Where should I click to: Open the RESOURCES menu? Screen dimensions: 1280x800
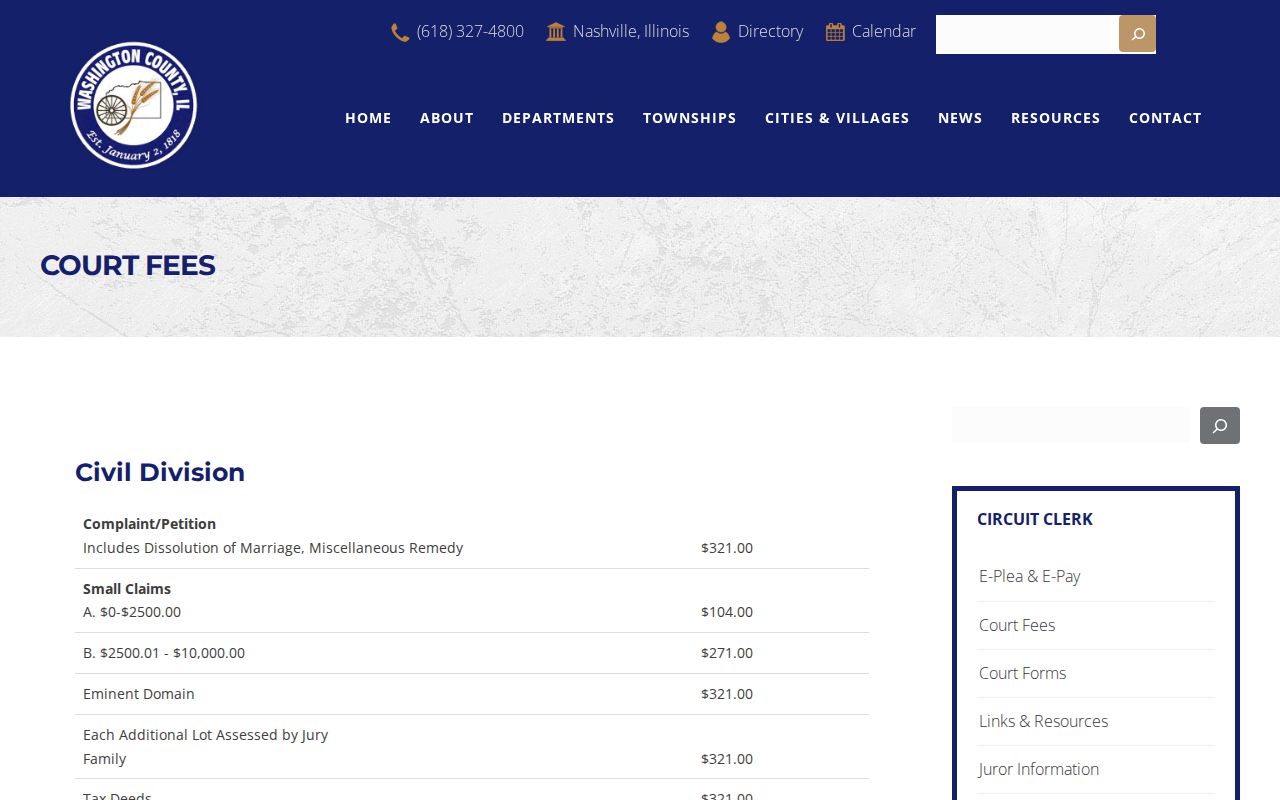coord(1056,118)
